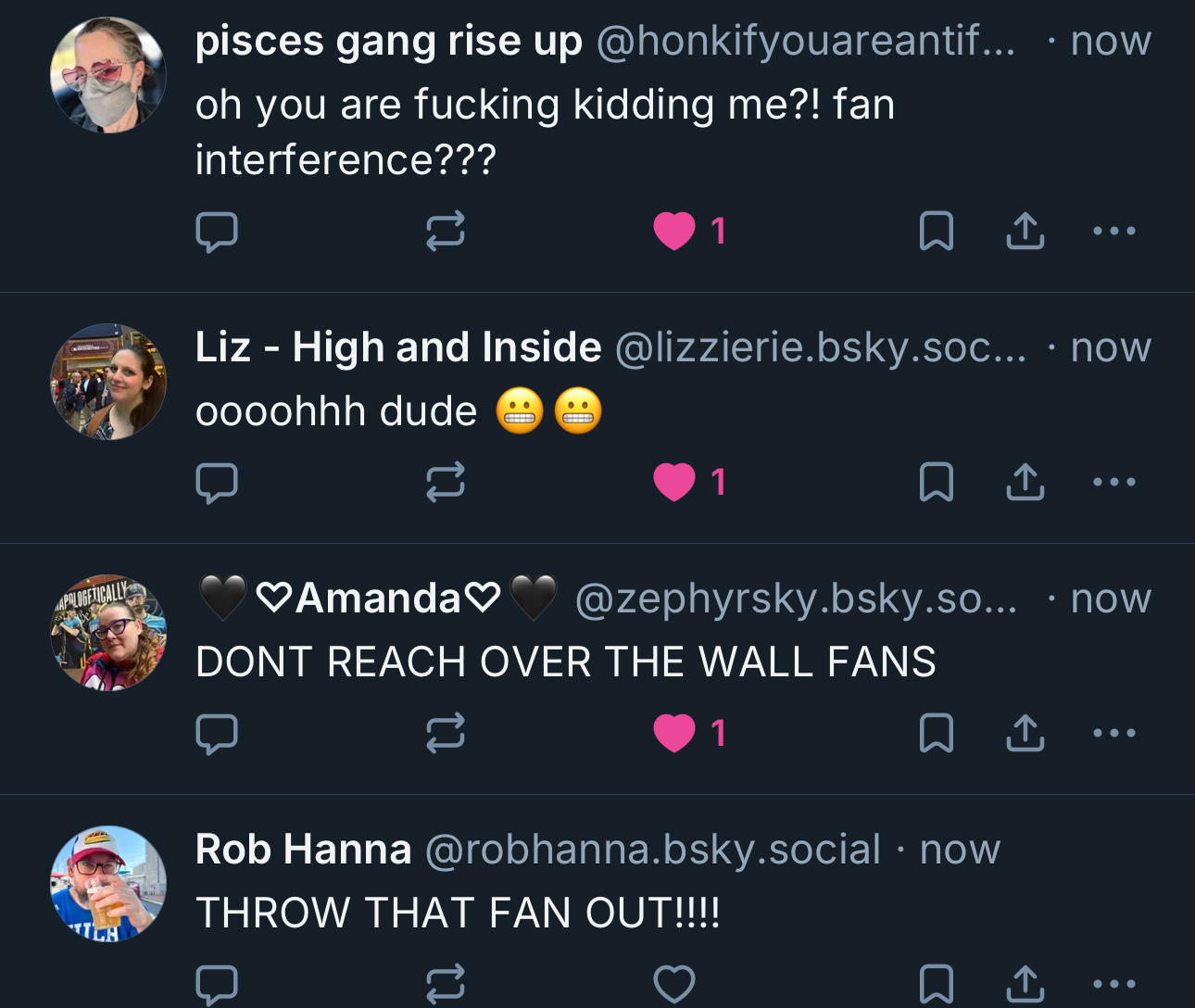Unlike the pisces gang rise up post
This screenshot has width=1195, height=1008.
click(674, 232)
